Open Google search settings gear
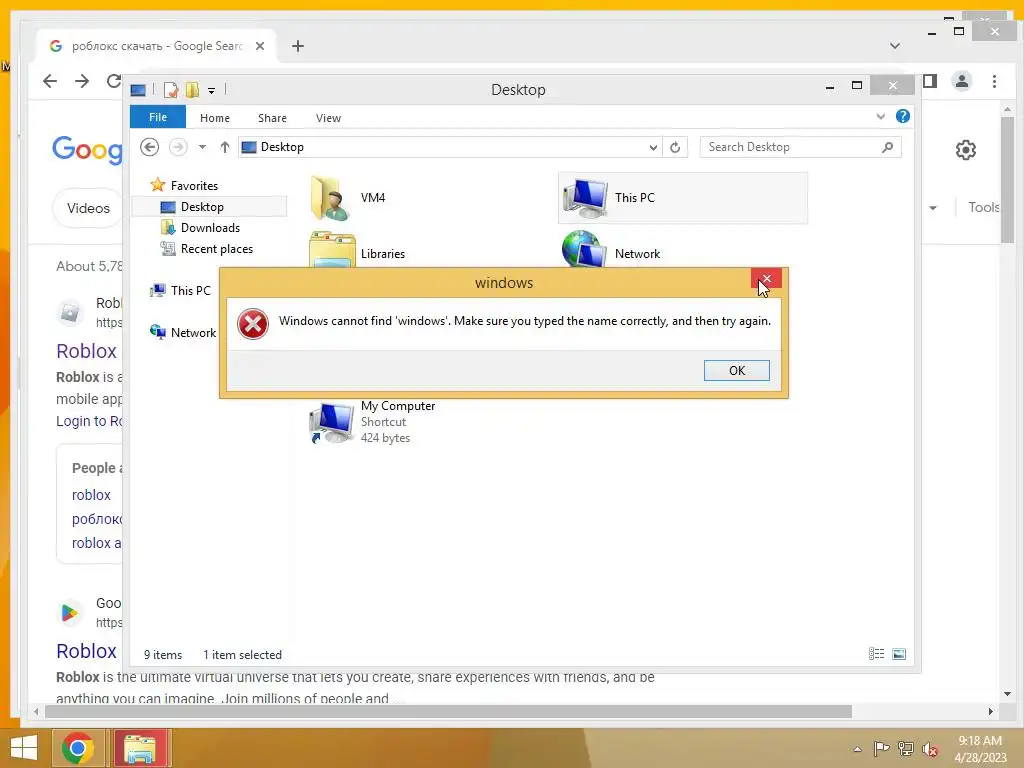Viewport: 1024px width, 768px height. tap(966, 150)
